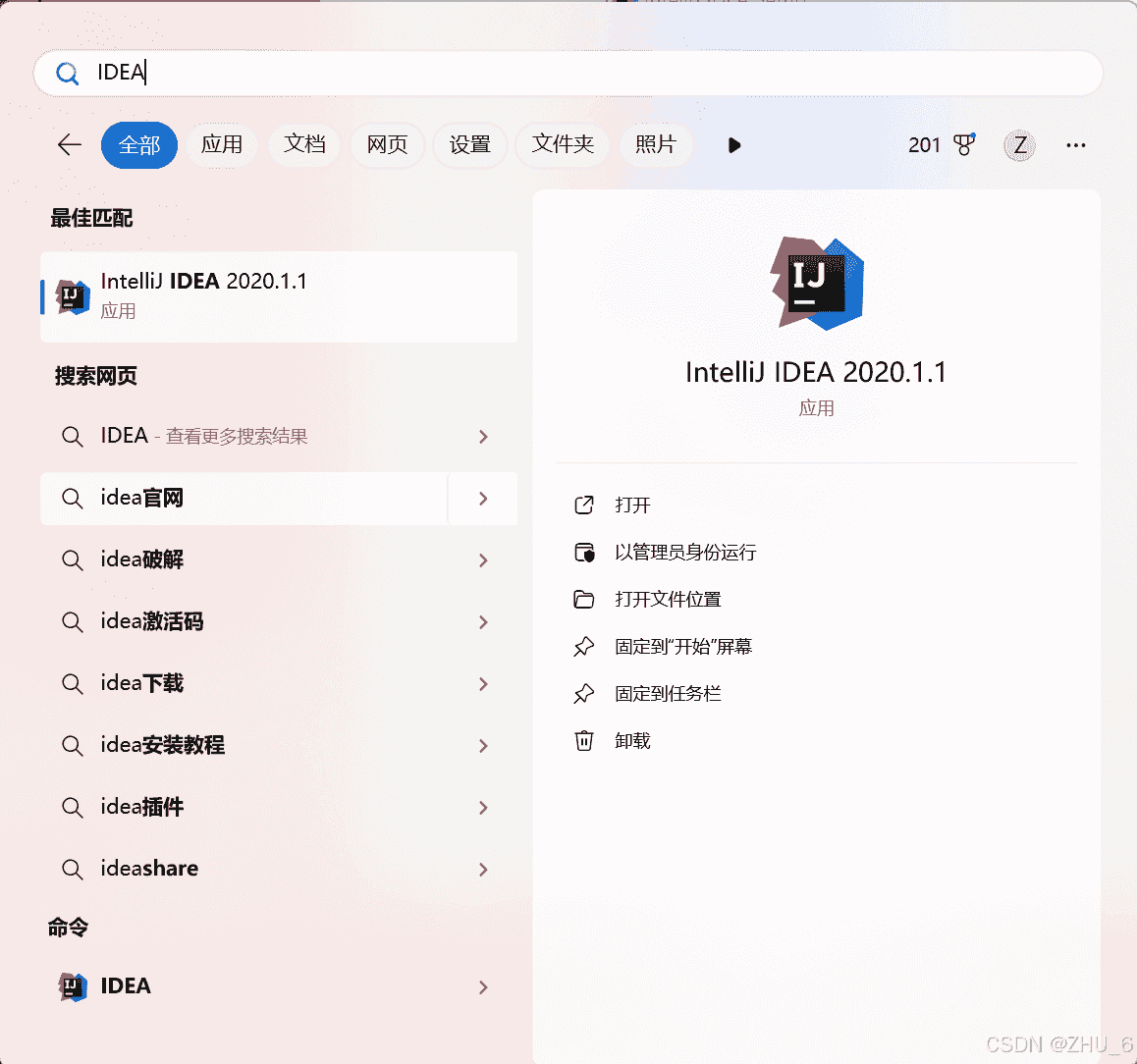Click the pin icon beside 固定到任务栏
Viewport: 1137px width, 1064px height.
coord(584,694)
